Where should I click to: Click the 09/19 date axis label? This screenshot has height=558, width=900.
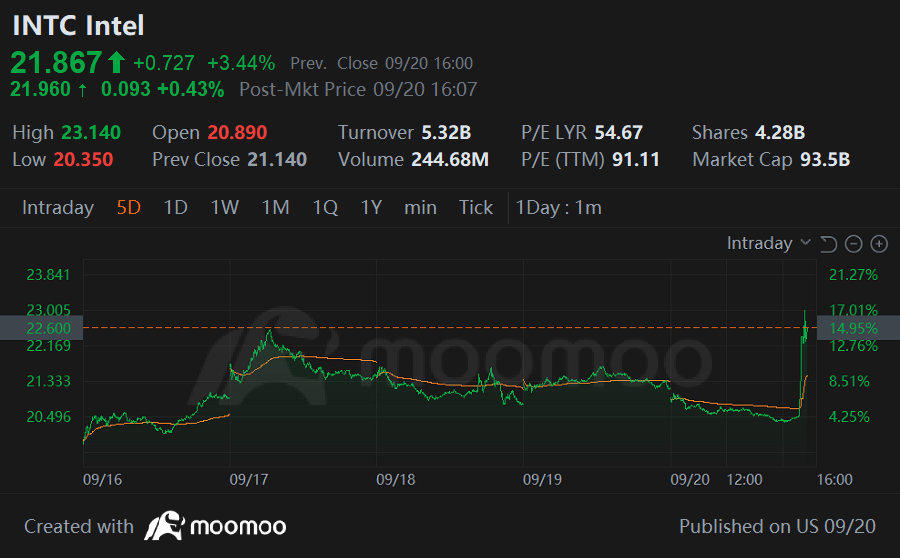[542, 480]
